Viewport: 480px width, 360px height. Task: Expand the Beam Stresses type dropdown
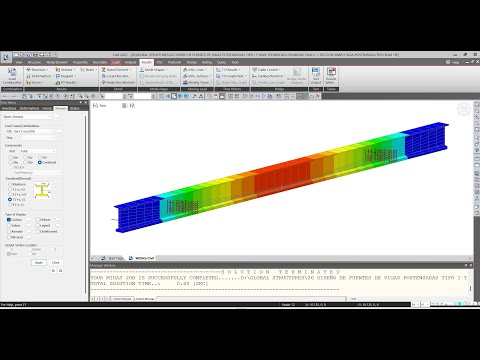point(27,117)
